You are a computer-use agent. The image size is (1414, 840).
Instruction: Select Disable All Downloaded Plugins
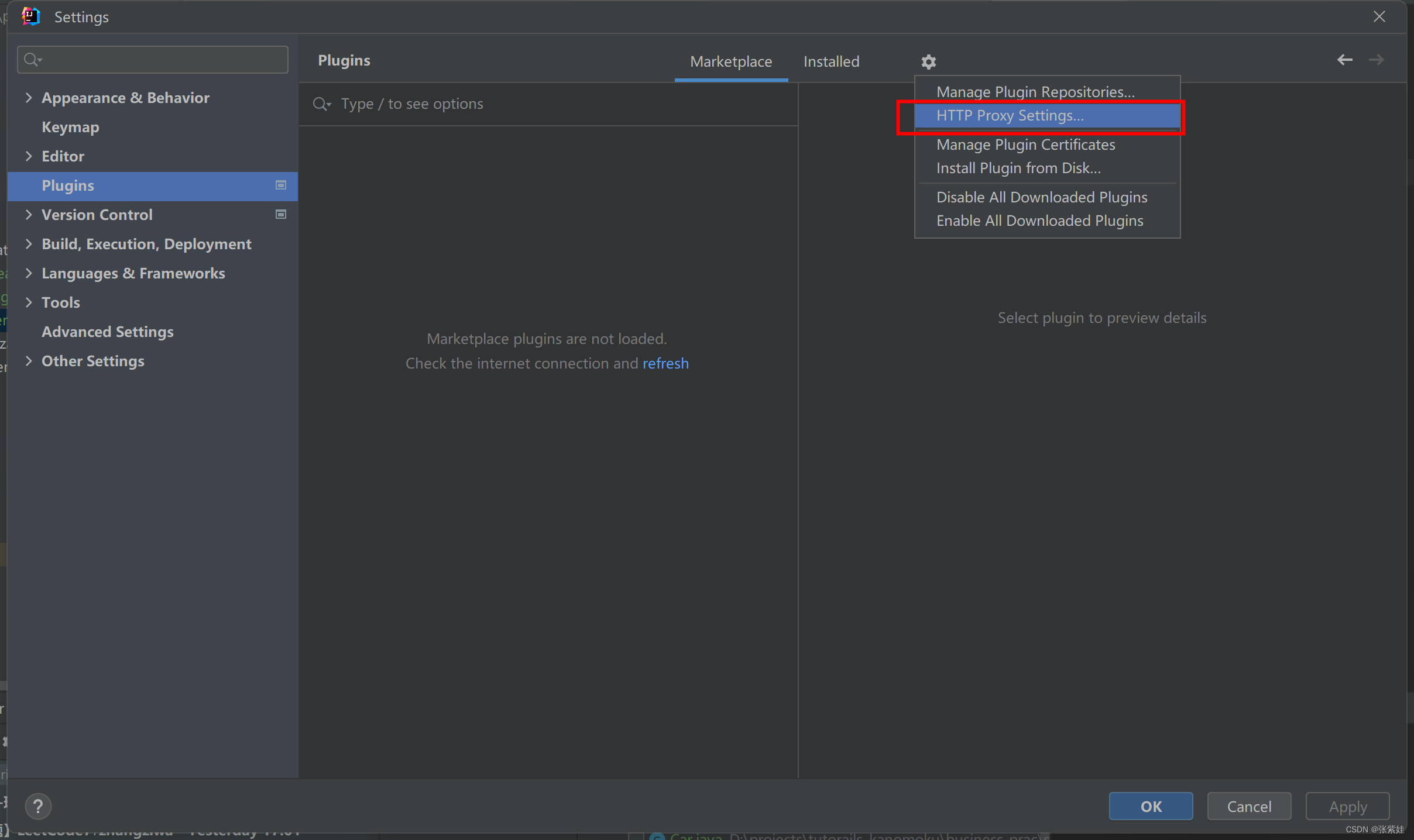point(1047,197)
